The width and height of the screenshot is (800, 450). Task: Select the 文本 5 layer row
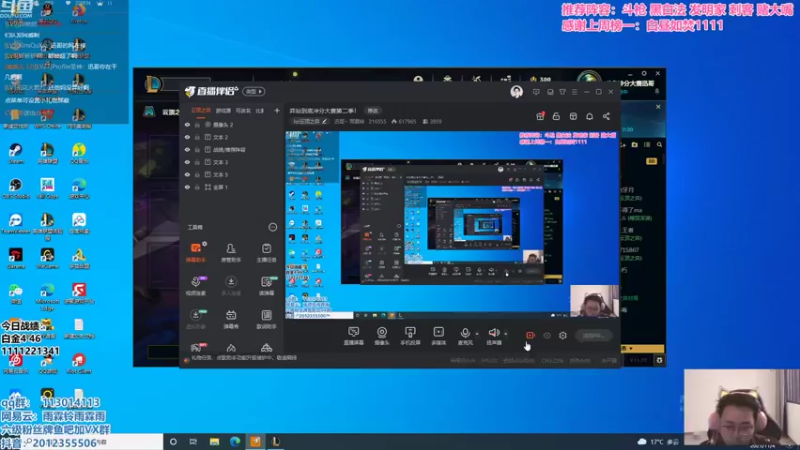coord(233,174)
